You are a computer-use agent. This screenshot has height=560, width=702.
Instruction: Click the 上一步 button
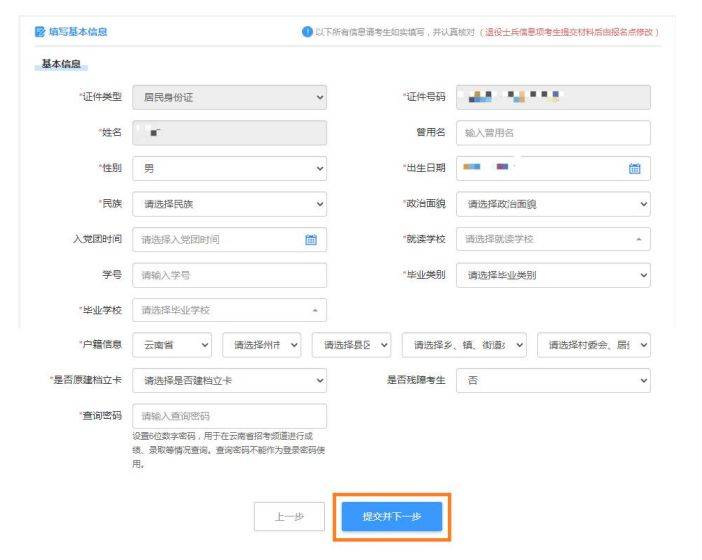[289, 517]
